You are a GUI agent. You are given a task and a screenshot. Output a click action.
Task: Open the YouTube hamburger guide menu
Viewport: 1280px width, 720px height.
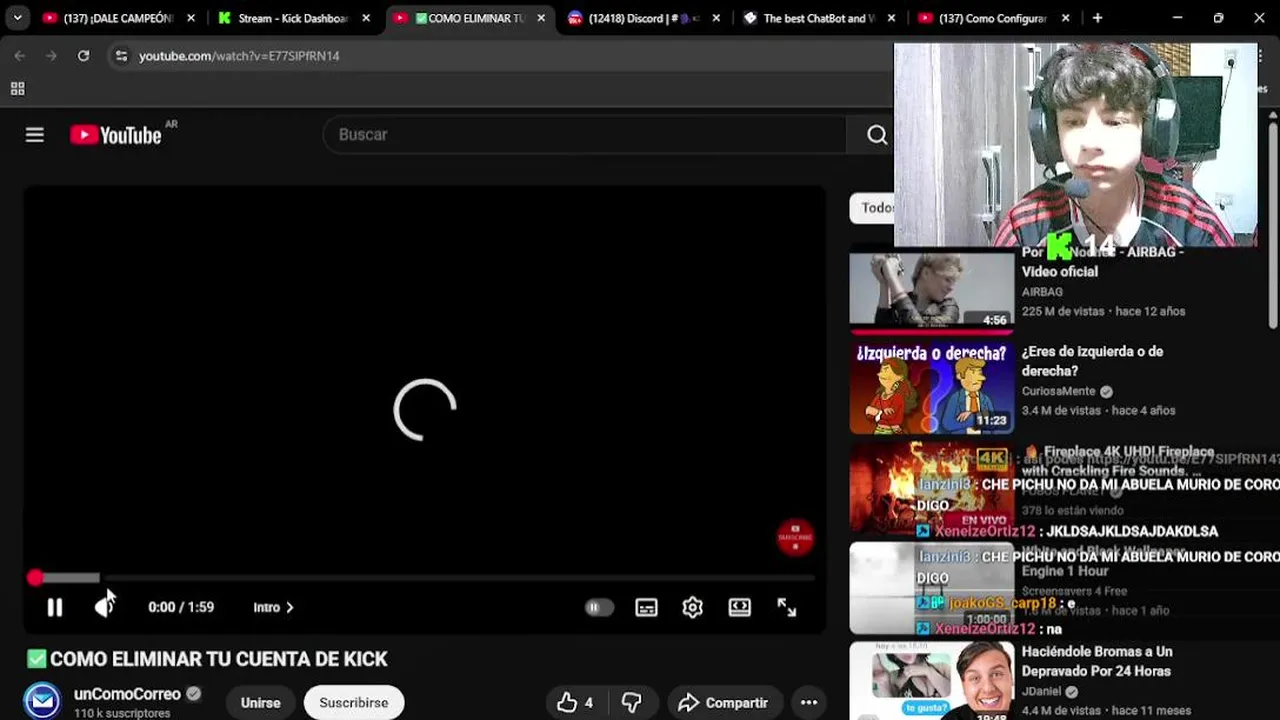pos(35,135)
